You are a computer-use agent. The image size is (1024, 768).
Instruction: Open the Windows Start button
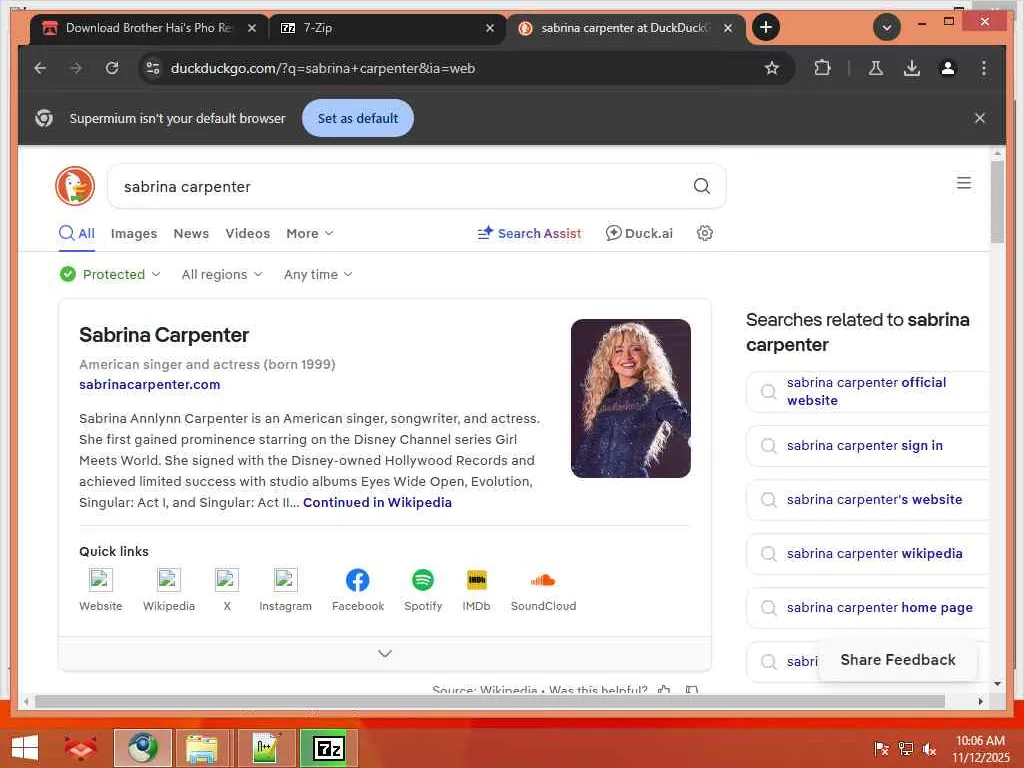point(25,748)
